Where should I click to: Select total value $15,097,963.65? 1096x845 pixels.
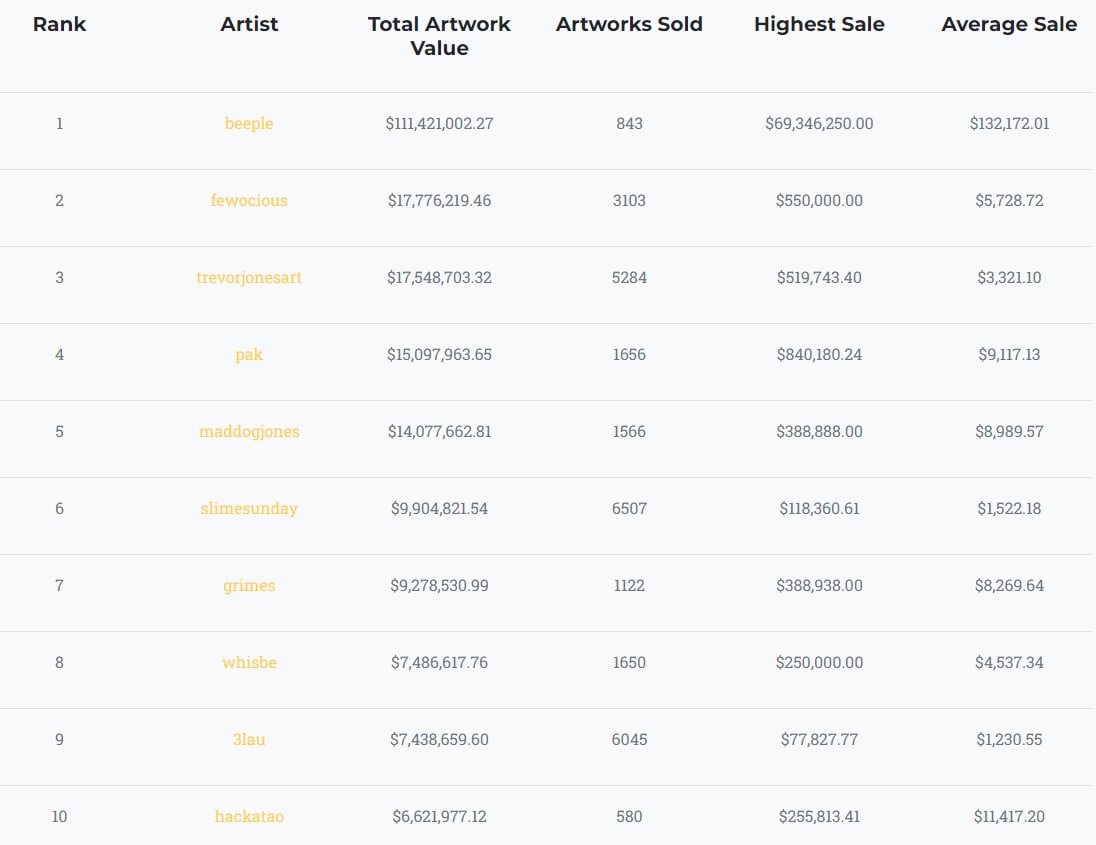coord(439,354)
